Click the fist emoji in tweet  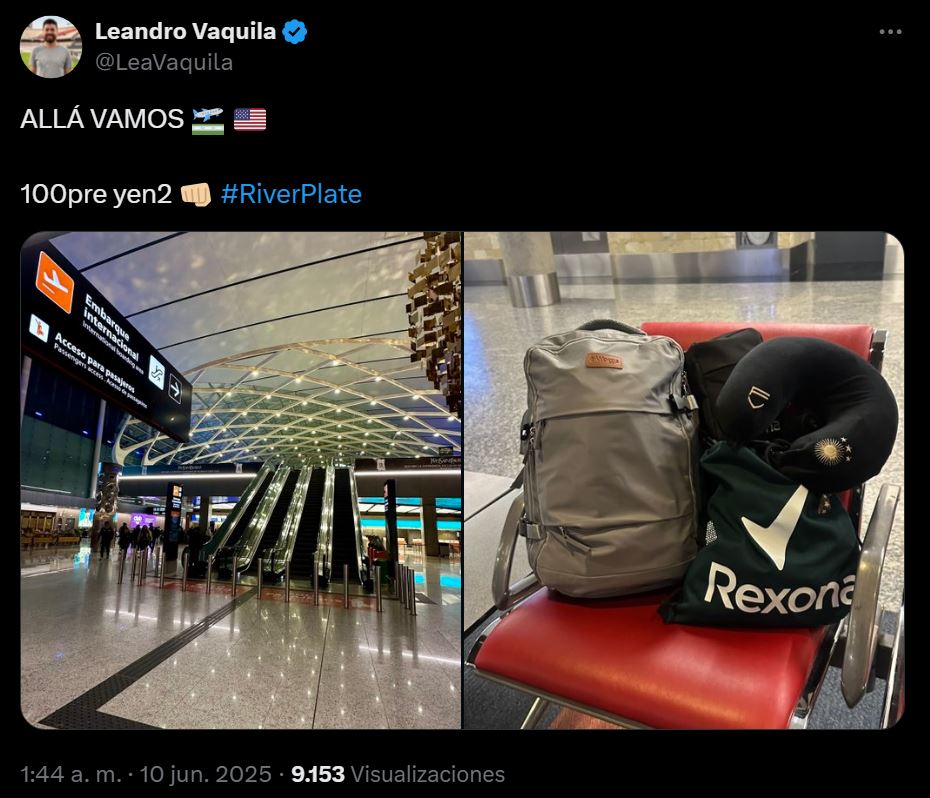[196, 194]
